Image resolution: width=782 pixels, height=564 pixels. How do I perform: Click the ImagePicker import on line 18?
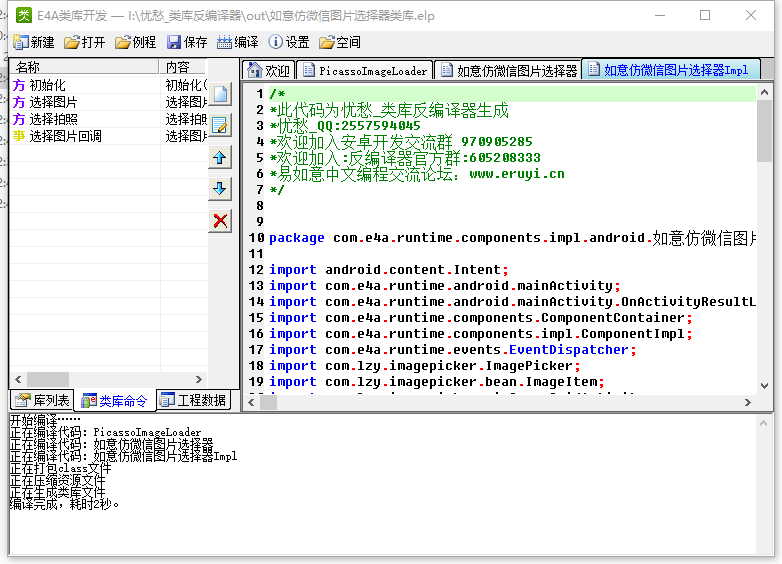coord(425,366)
